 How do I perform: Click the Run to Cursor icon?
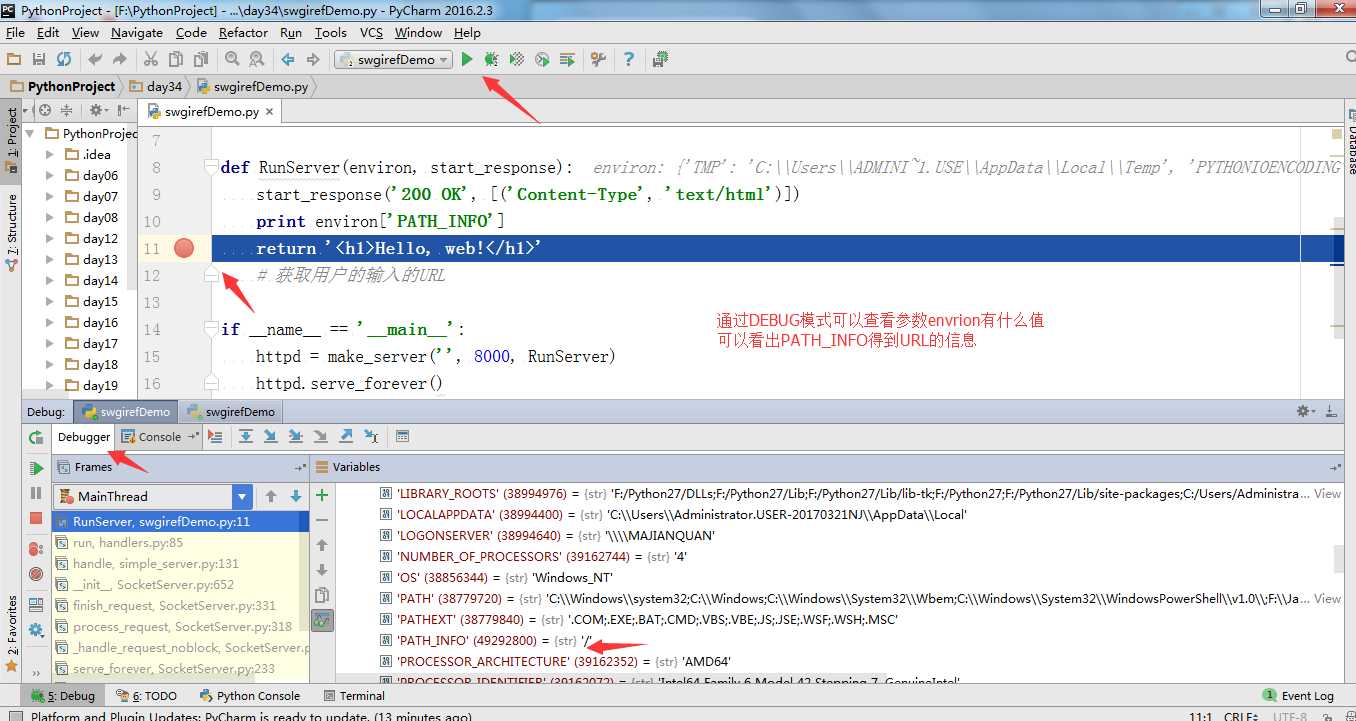point(371,436)
